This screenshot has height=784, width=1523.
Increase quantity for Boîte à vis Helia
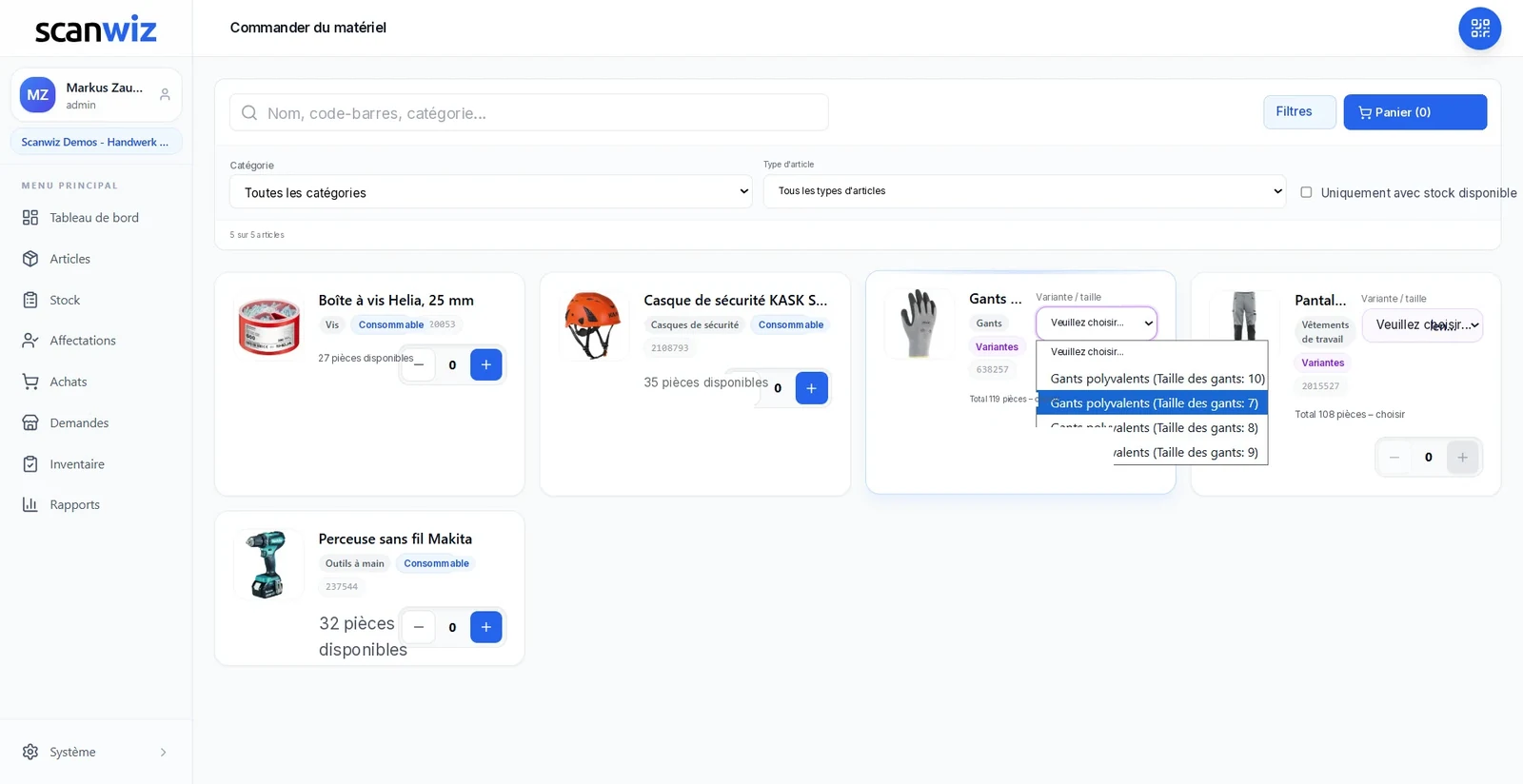click(x=485, y=364)
